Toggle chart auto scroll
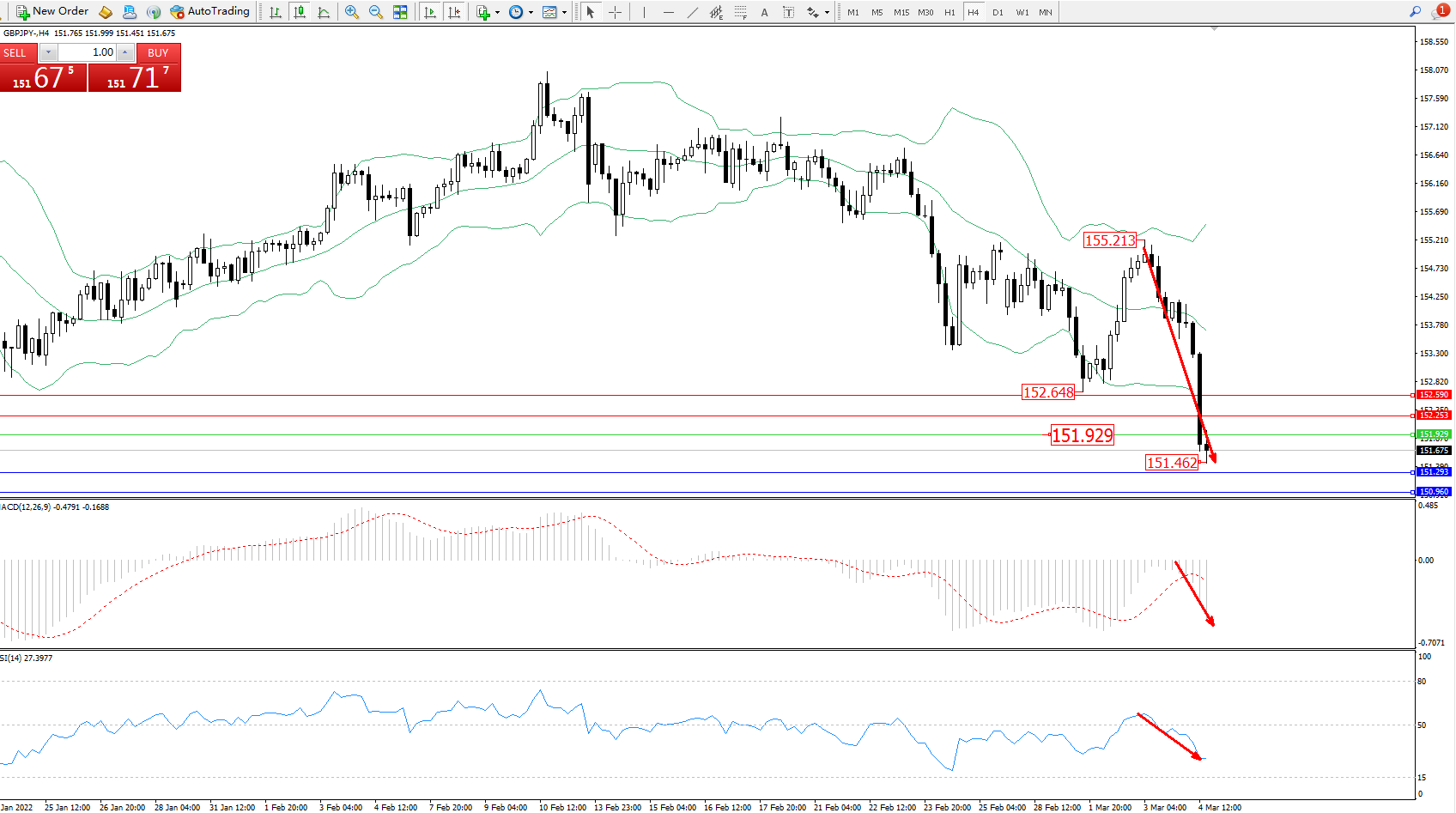Image resolution: width=1456 pixels, height=813 pixels. click(x=430, y=12)
